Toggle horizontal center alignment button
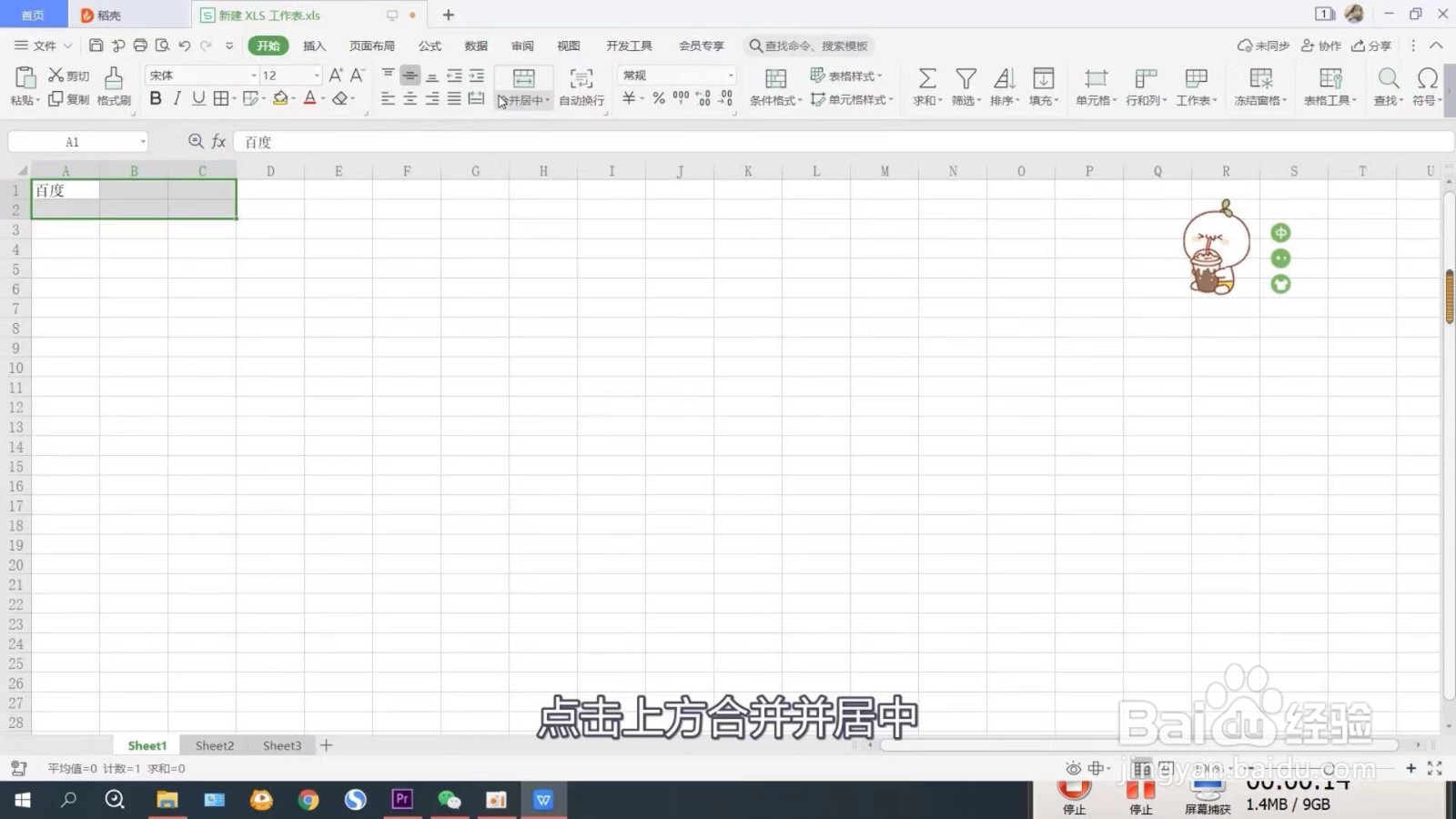The width and height of the screenshot is (1456, 819). click(410, 98)
